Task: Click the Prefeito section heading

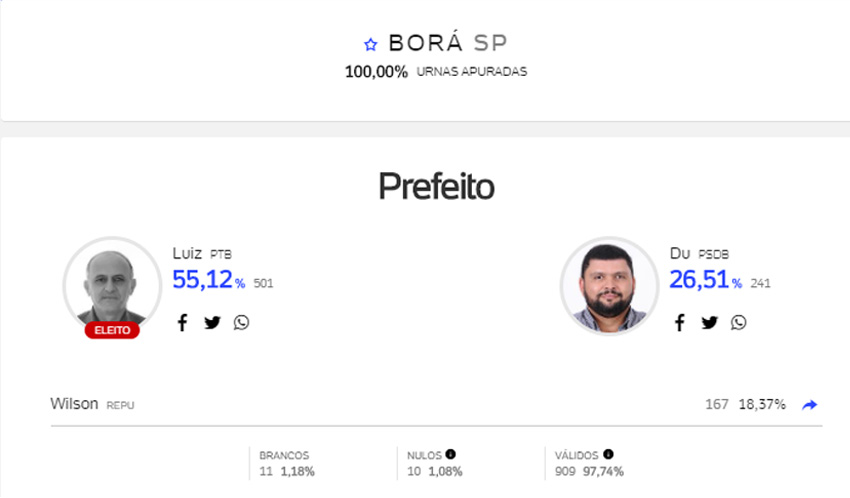Action: tap(436, 186)
